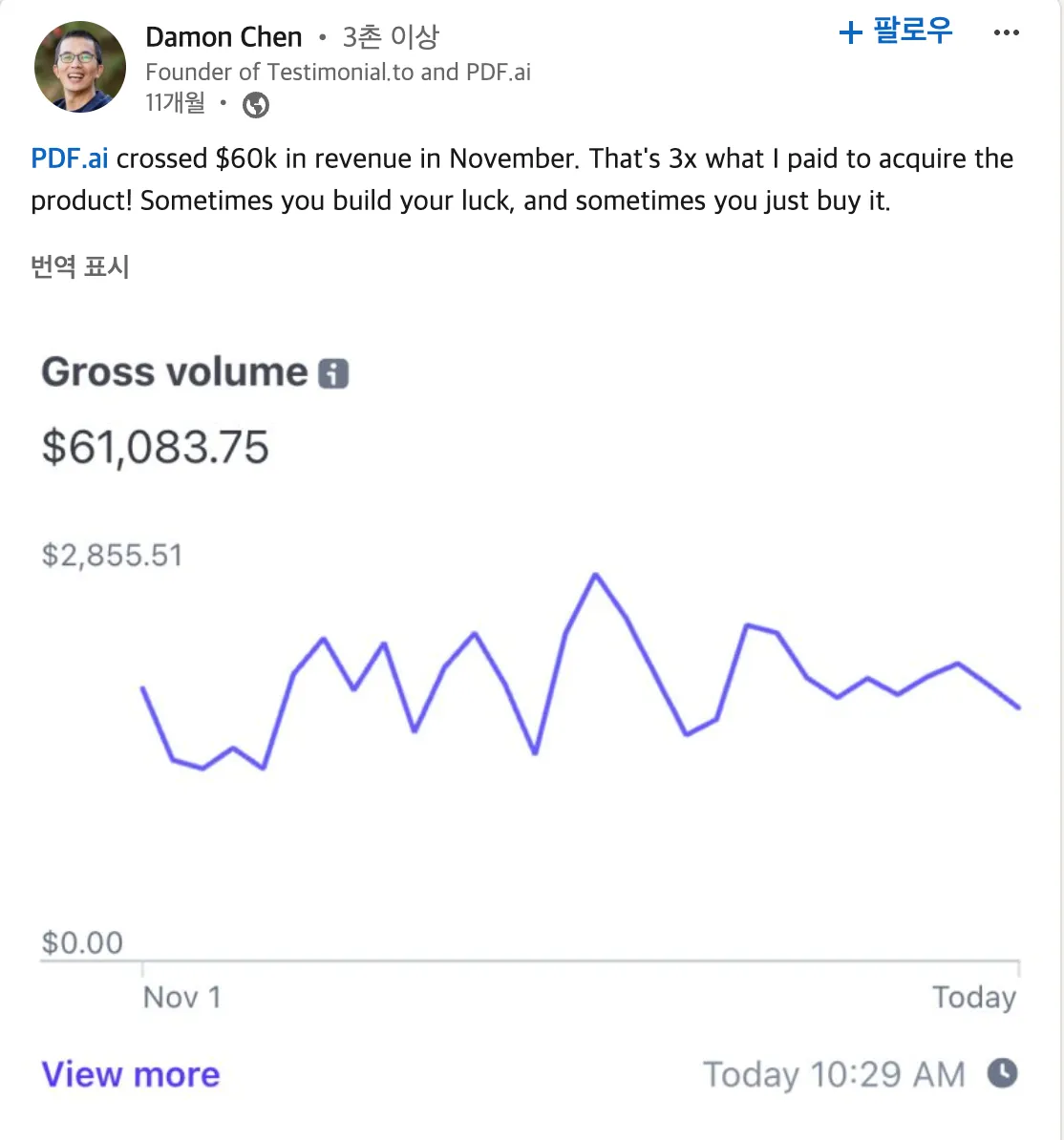The height and width of the screenshot is (1140, 1064).
Task: Click the $61,083.75 total figure
Action: point(156,447)
